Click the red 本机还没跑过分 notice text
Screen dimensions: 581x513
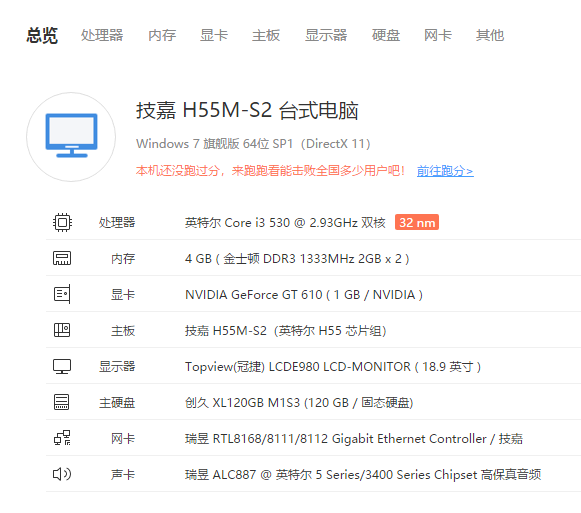pyautogui.click(x=270, y=171)
